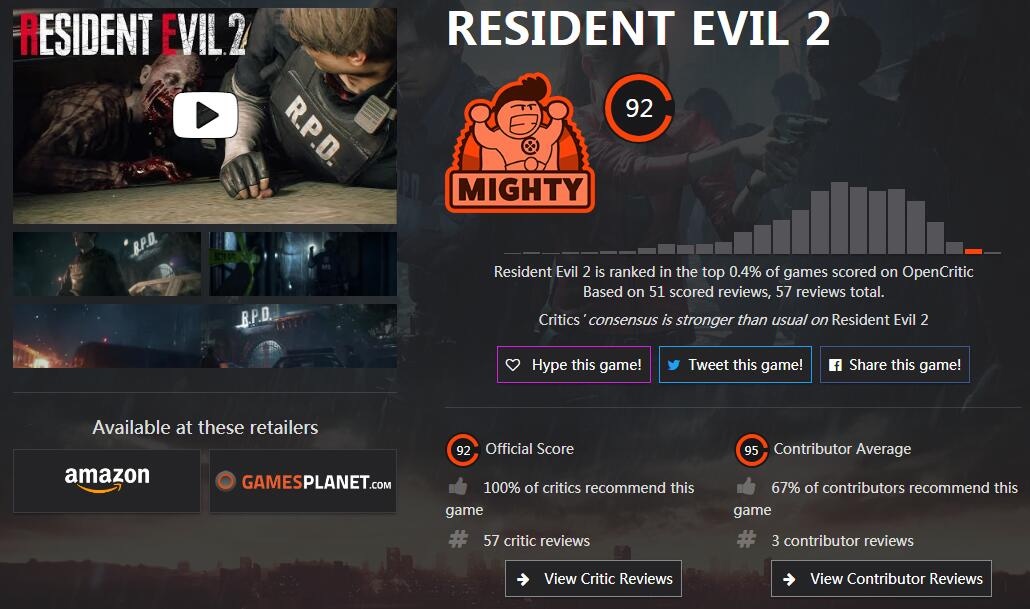
Task: Tweet this game button
Action: (x=735, y=365)
